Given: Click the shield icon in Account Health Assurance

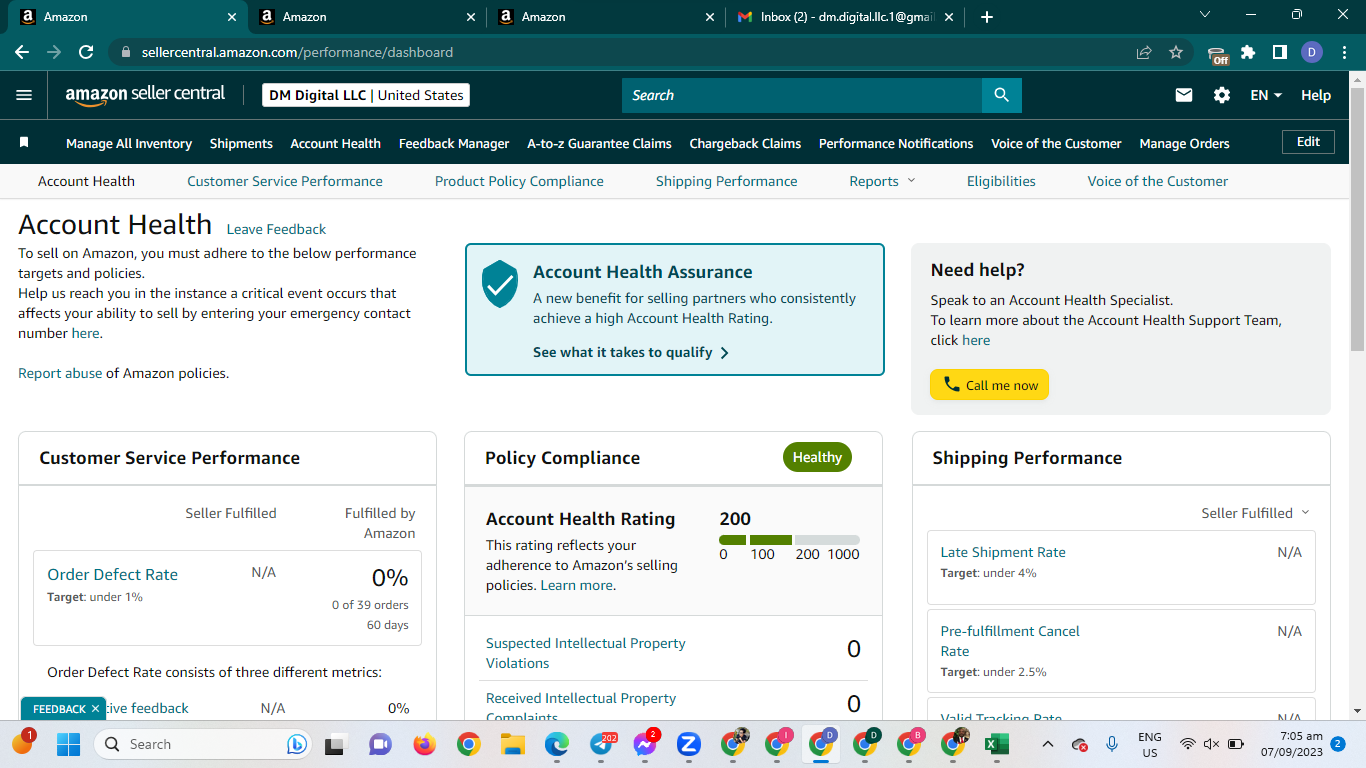Looking at the screenshot, I should 499,284.
